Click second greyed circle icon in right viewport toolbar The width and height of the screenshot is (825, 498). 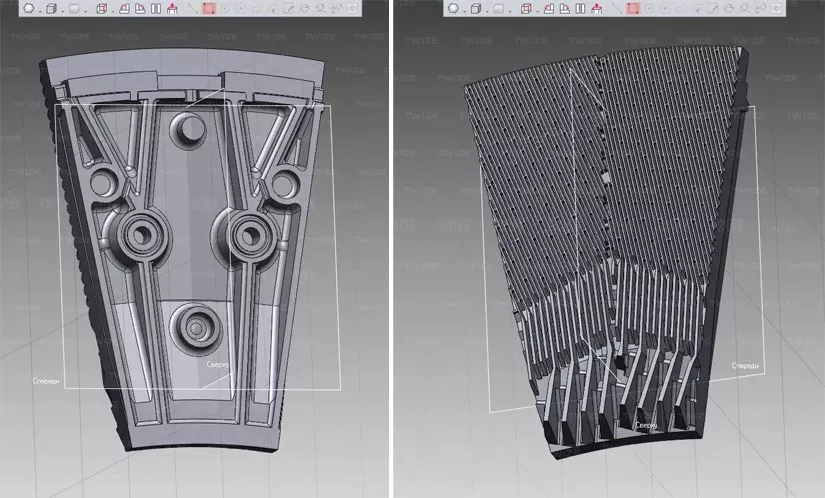665,8
